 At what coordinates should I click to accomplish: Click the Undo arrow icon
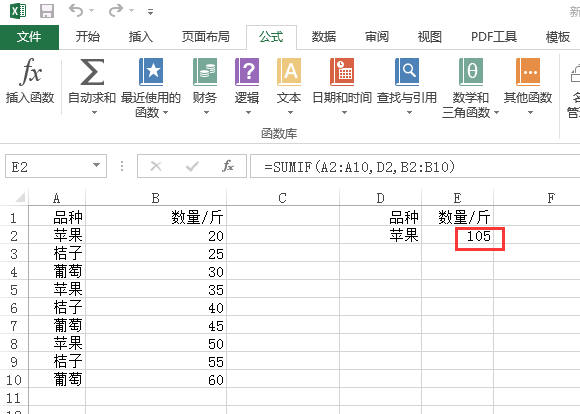[76, 10]
